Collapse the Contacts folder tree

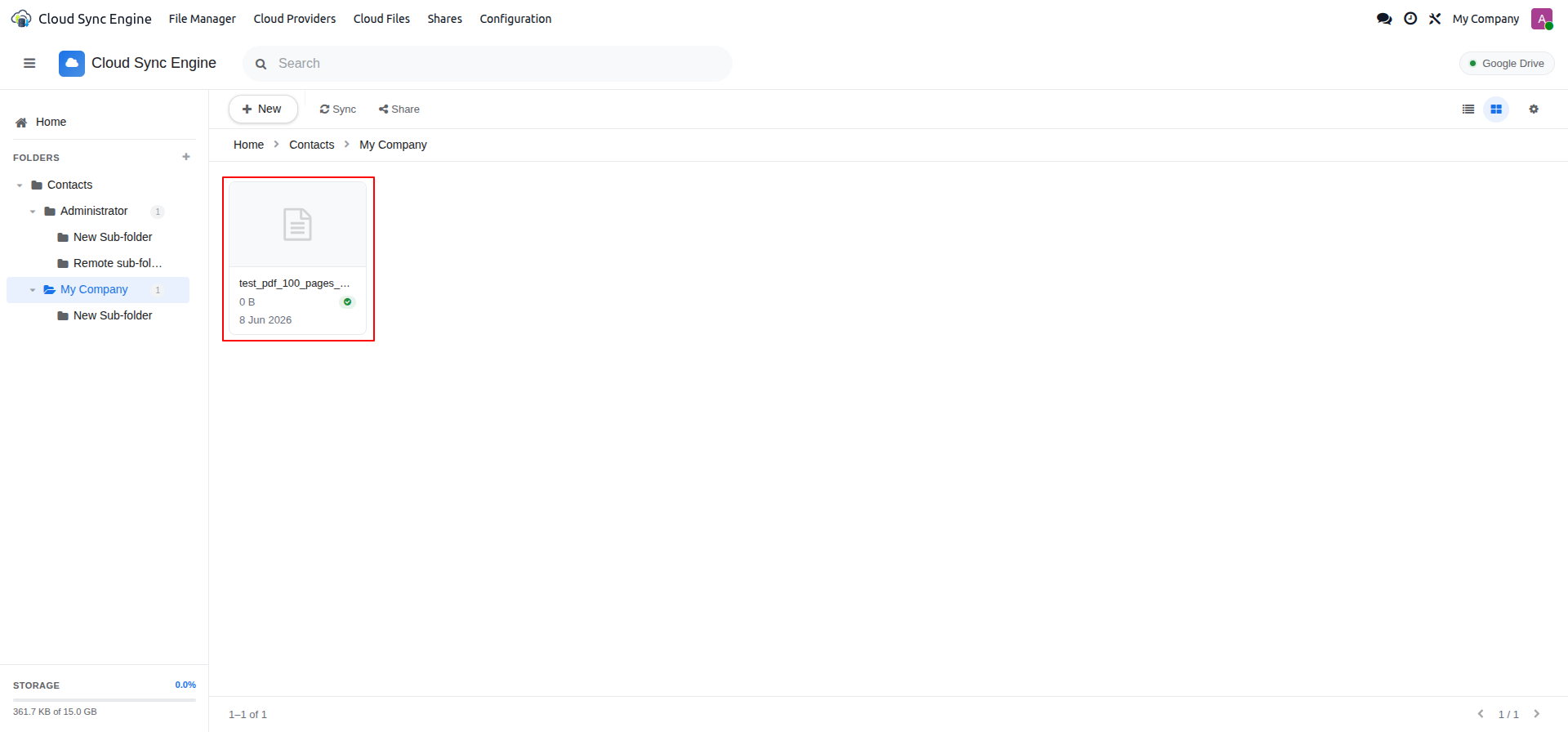20,185
